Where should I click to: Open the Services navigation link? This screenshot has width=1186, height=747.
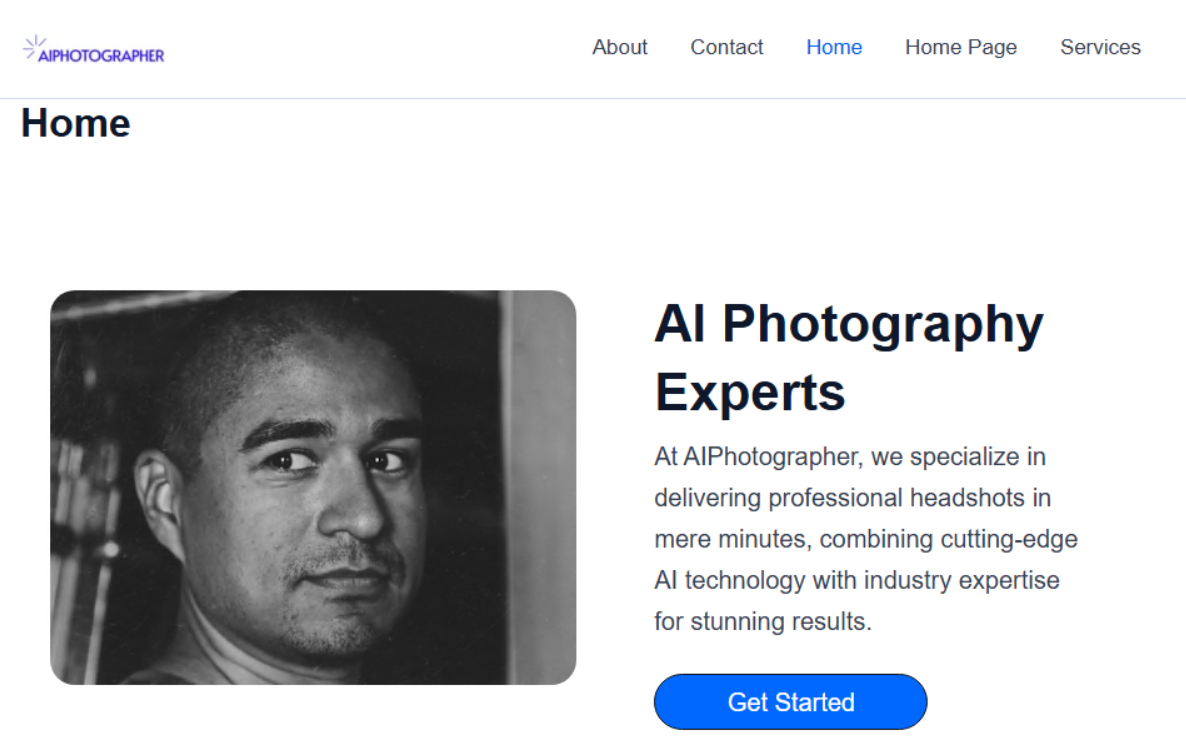pyautogui.click(x=1100, y=47)
